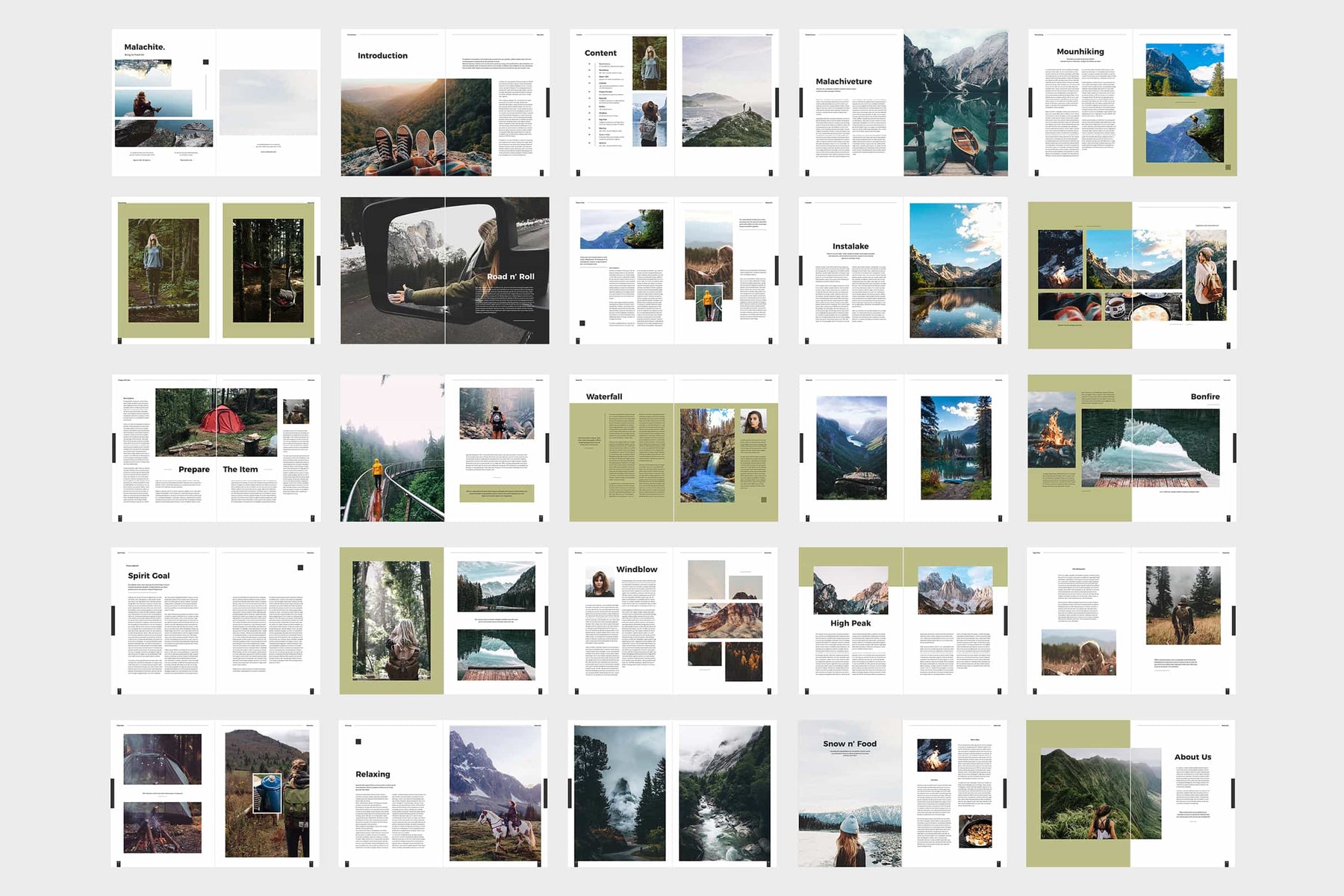The image size is (1344, 896).
Task: Click the Malachiveture title text
Action: (844, 81)
